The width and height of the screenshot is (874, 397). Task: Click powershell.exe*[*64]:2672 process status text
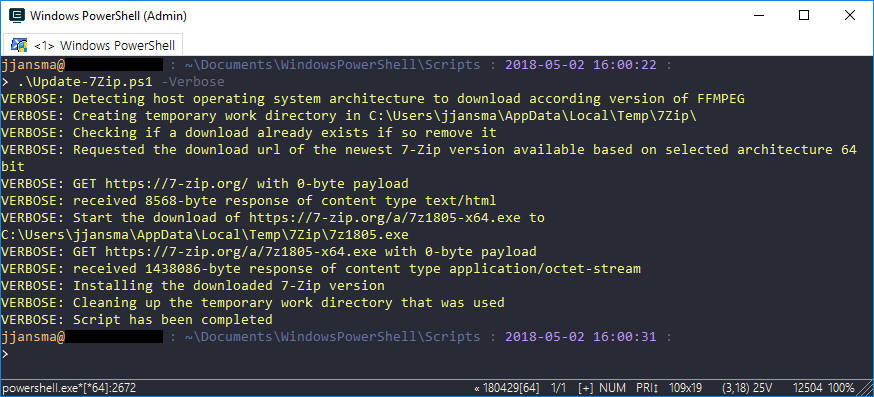(69, 388)
